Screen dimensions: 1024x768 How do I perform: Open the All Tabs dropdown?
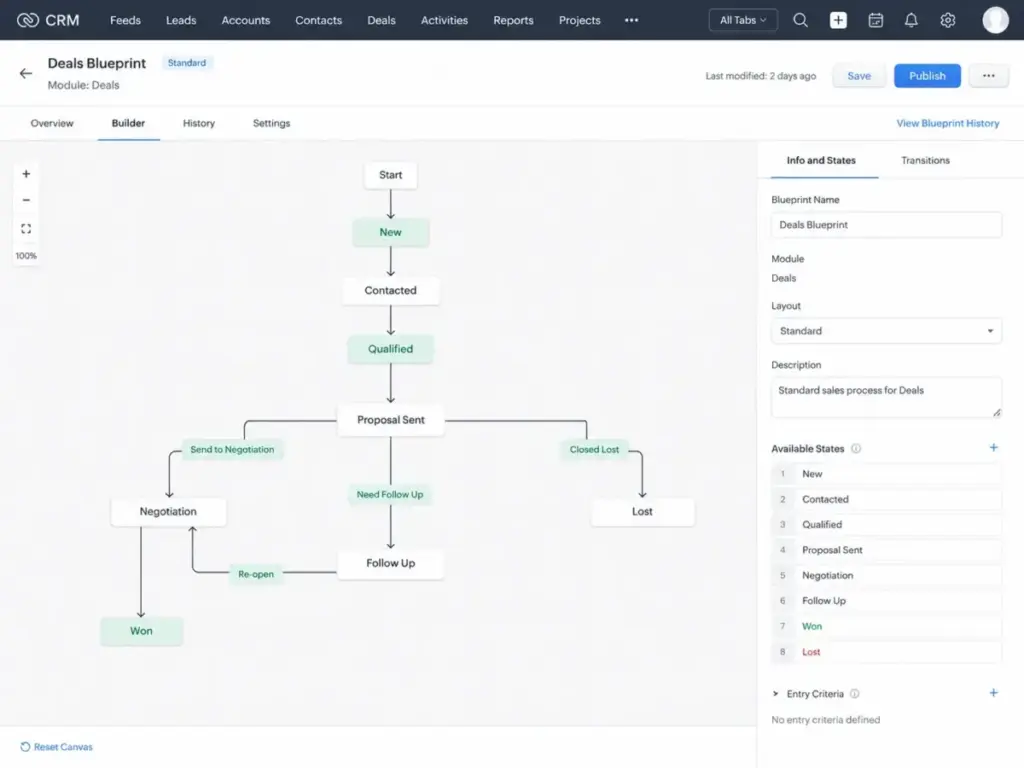click(743, 20)
